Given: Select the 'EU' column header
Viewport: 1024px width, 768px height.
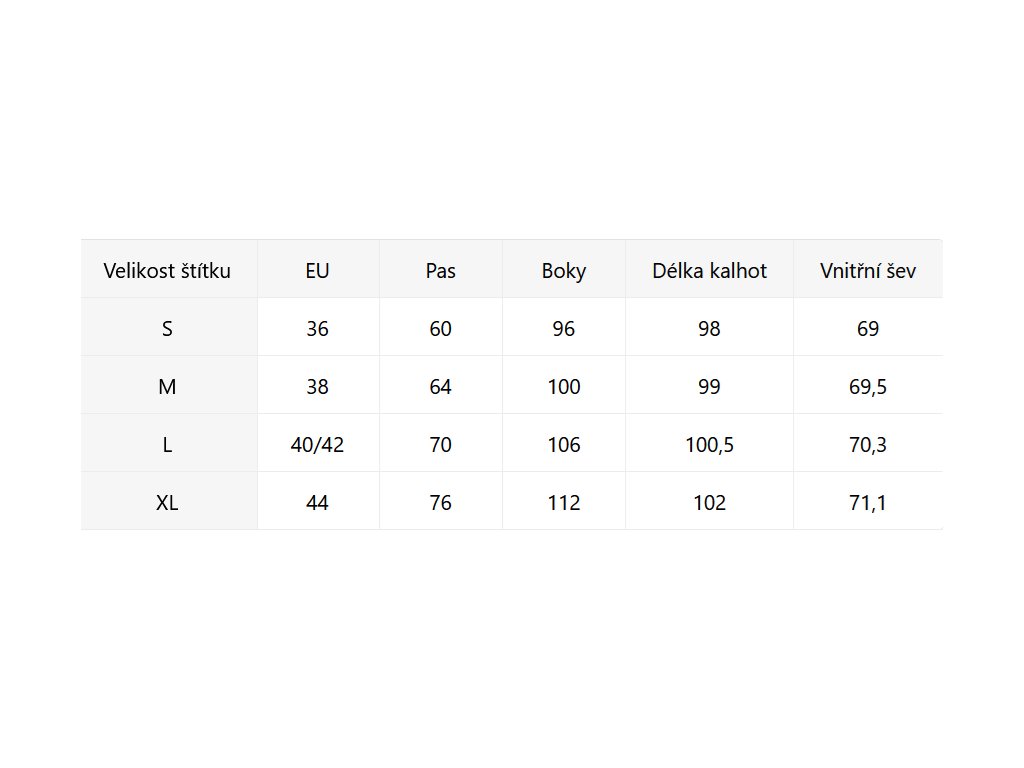Looking at the screenshot, I should (x=317, y=270).
